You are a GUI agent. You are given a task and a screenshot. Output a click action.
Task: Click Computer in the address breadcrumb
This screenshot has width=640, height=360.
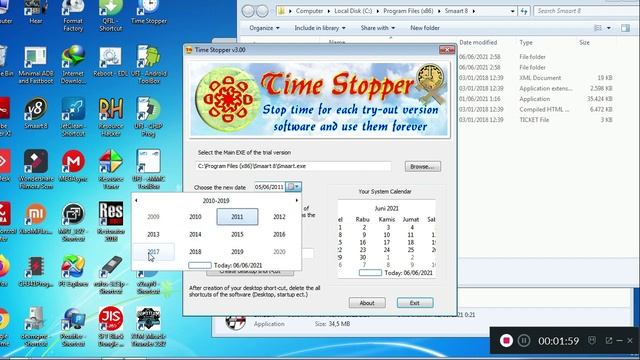[x=309, y=11]
